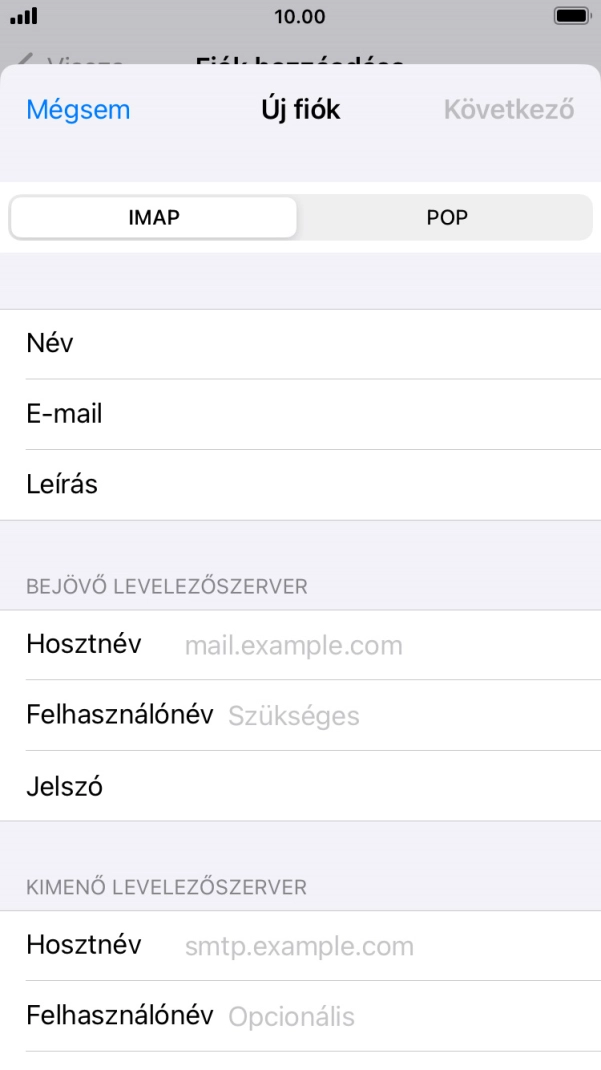
Task: Tap the back chevron behind the sheet
Action: click(x=27, y=62)
